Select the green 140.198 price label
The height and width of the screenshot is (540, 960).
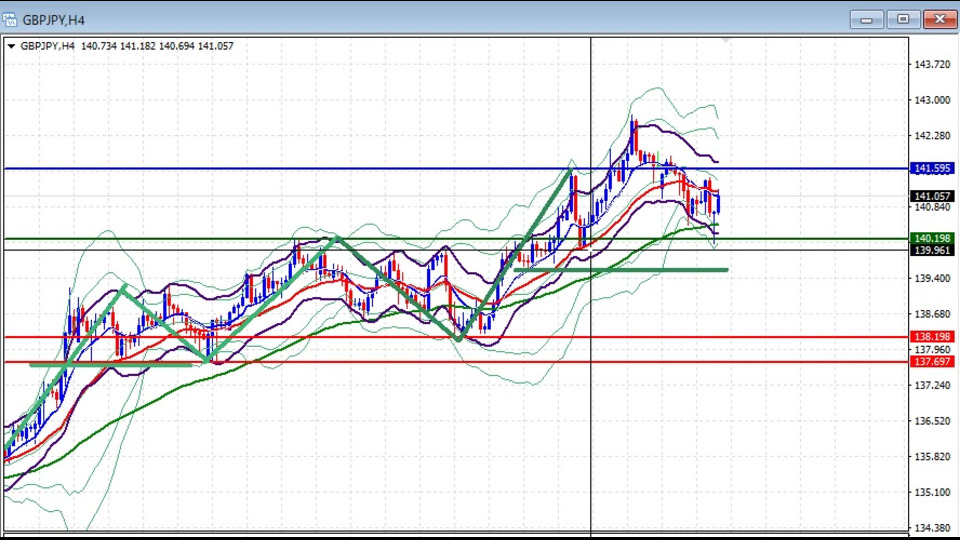point(932,238)
